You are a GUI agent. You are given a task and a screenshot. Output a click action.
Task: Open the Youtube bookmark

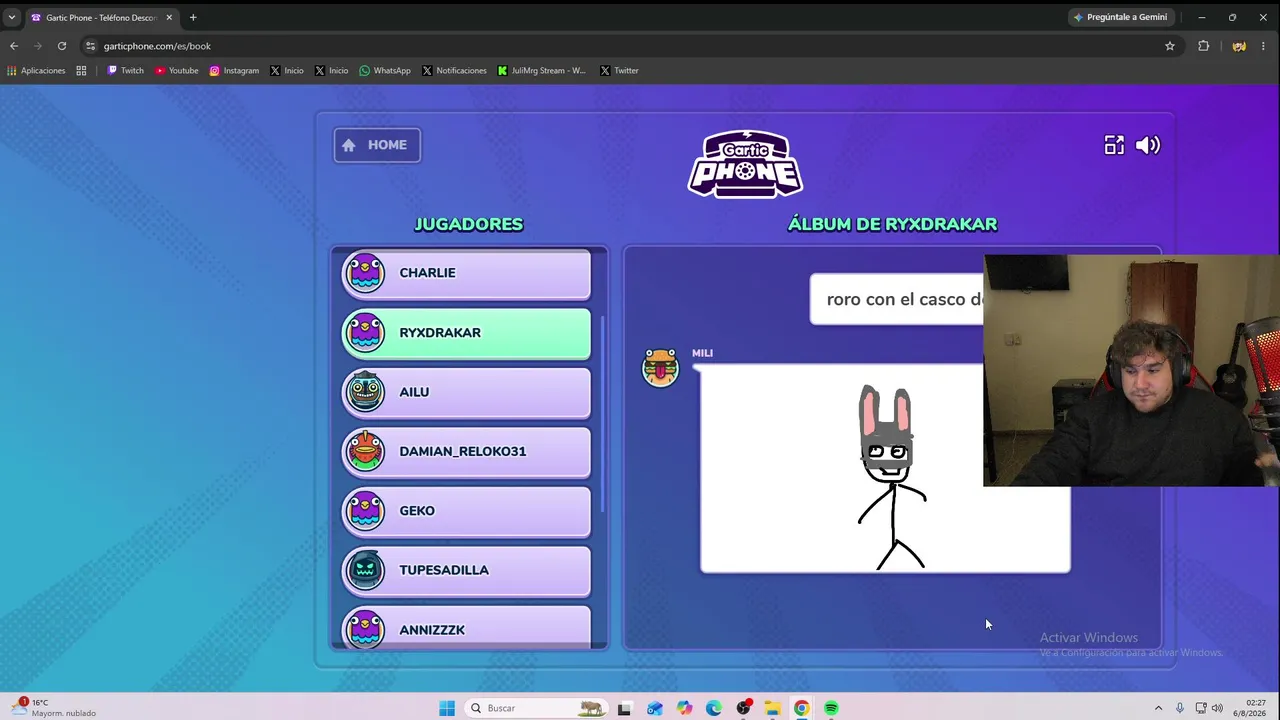176,71
